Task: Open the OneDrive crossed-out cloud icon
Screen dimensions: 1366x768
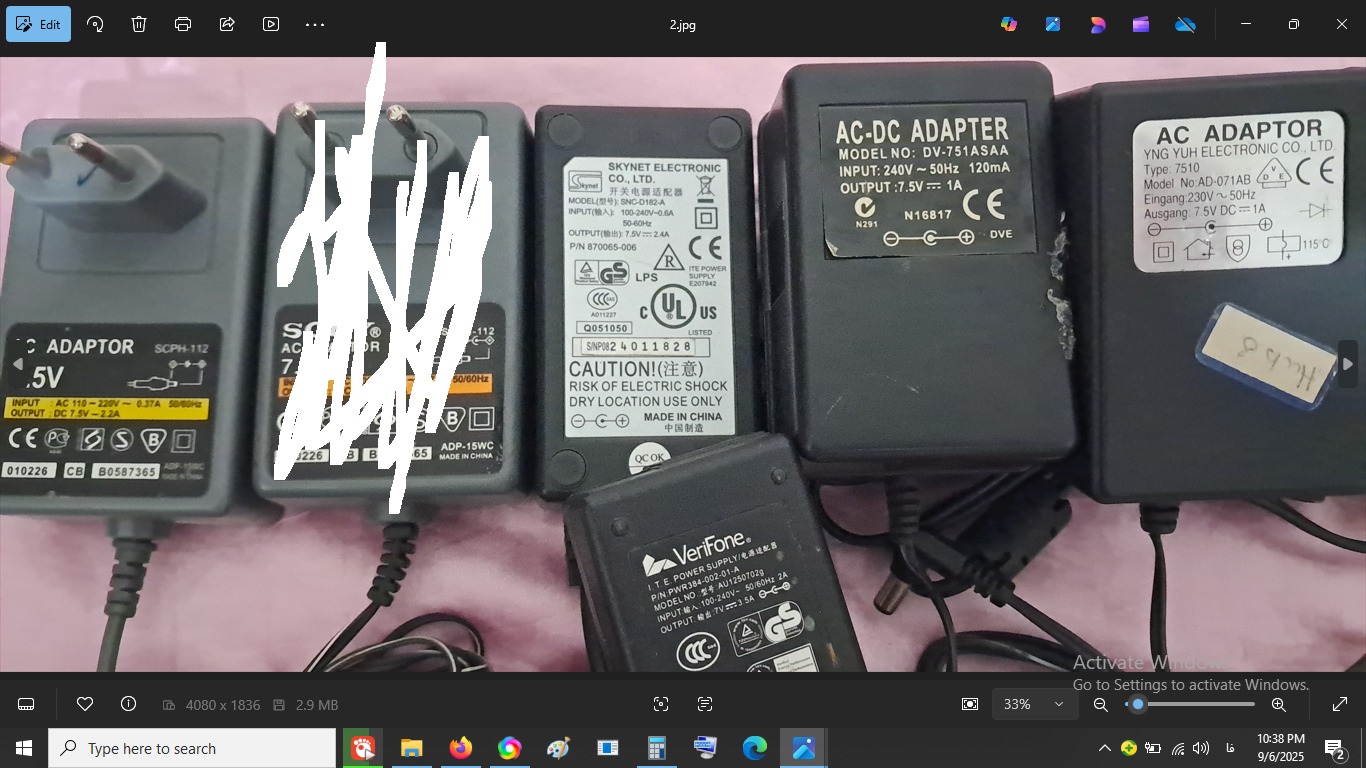Action: (1185, 24)
